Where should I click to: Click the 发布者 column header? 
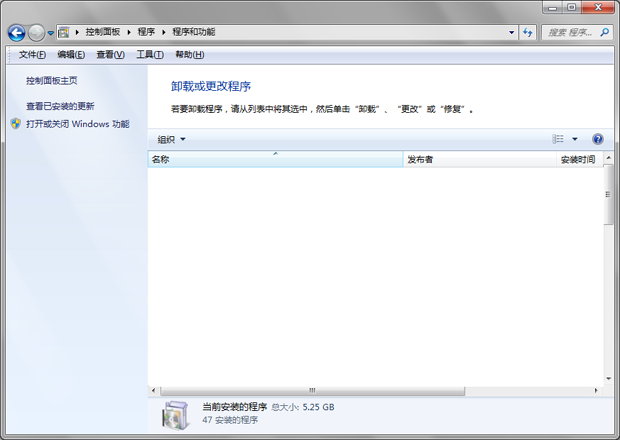click(478, 159)
